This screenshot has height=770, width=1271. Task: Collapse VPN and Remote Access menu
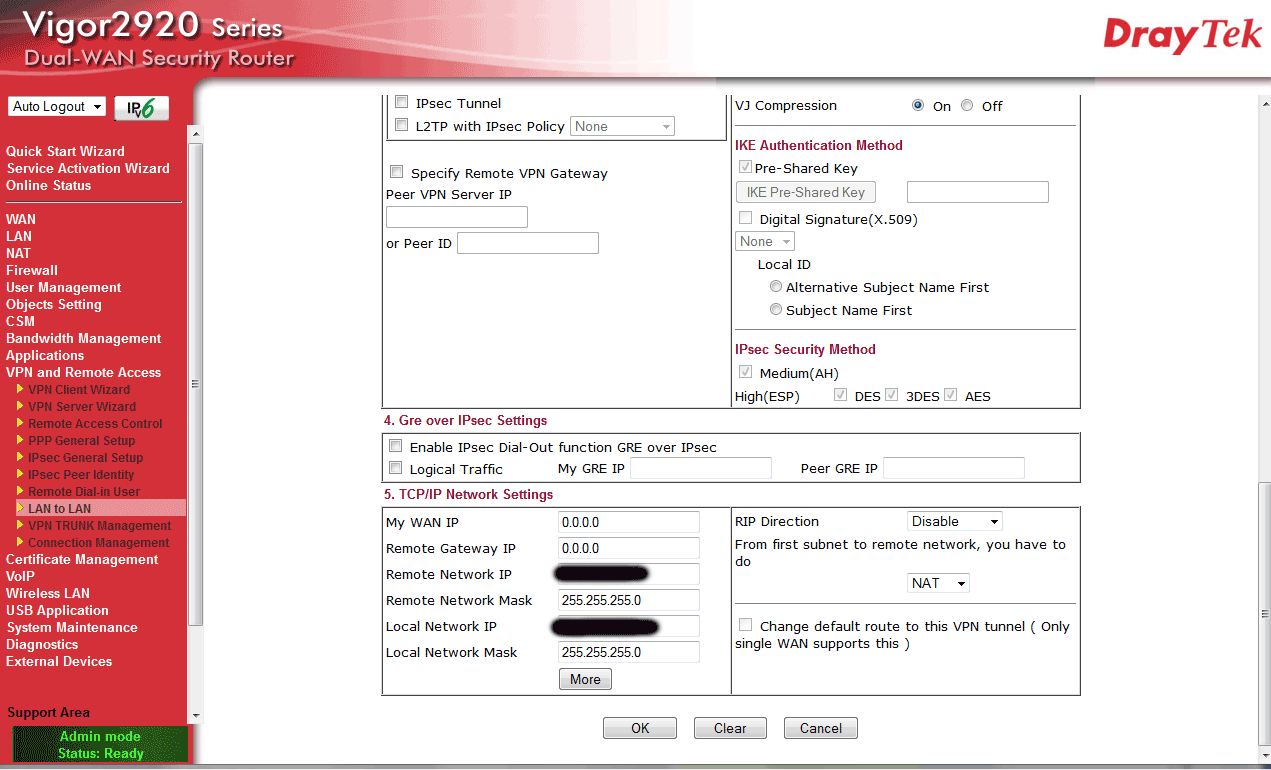click(83, 372)
